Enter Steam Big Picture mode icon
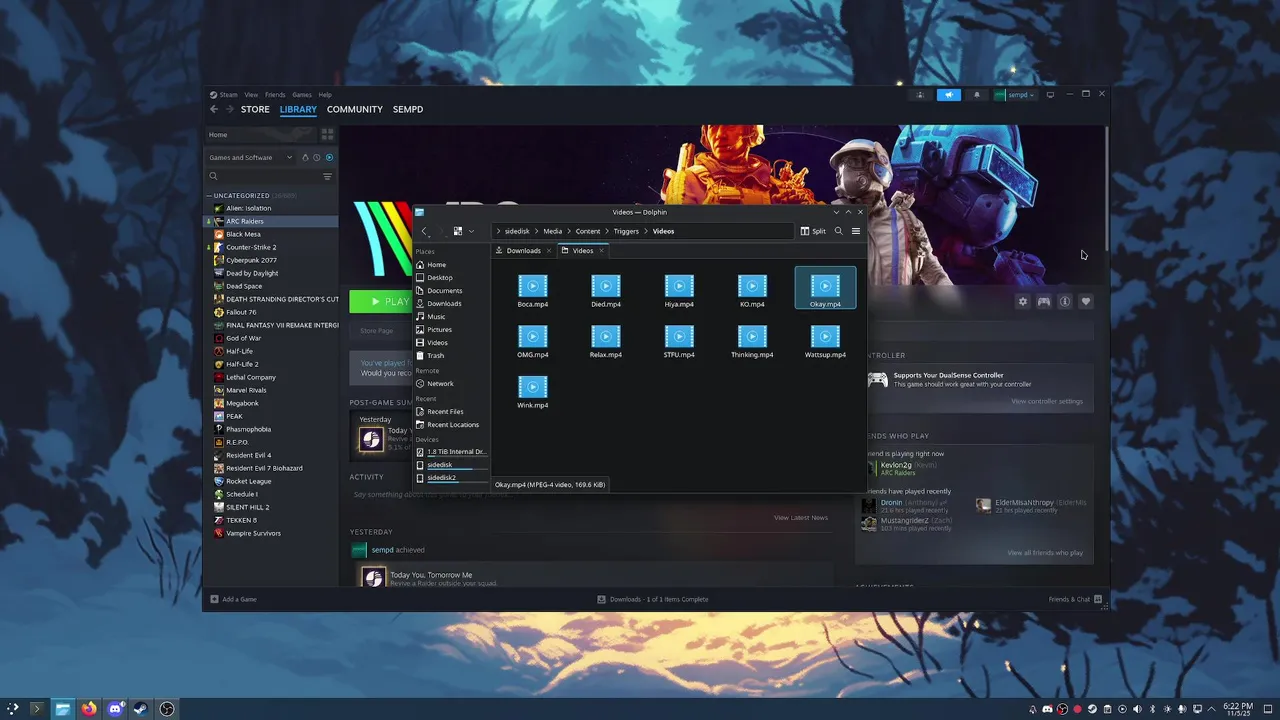 click(1050, 95)
